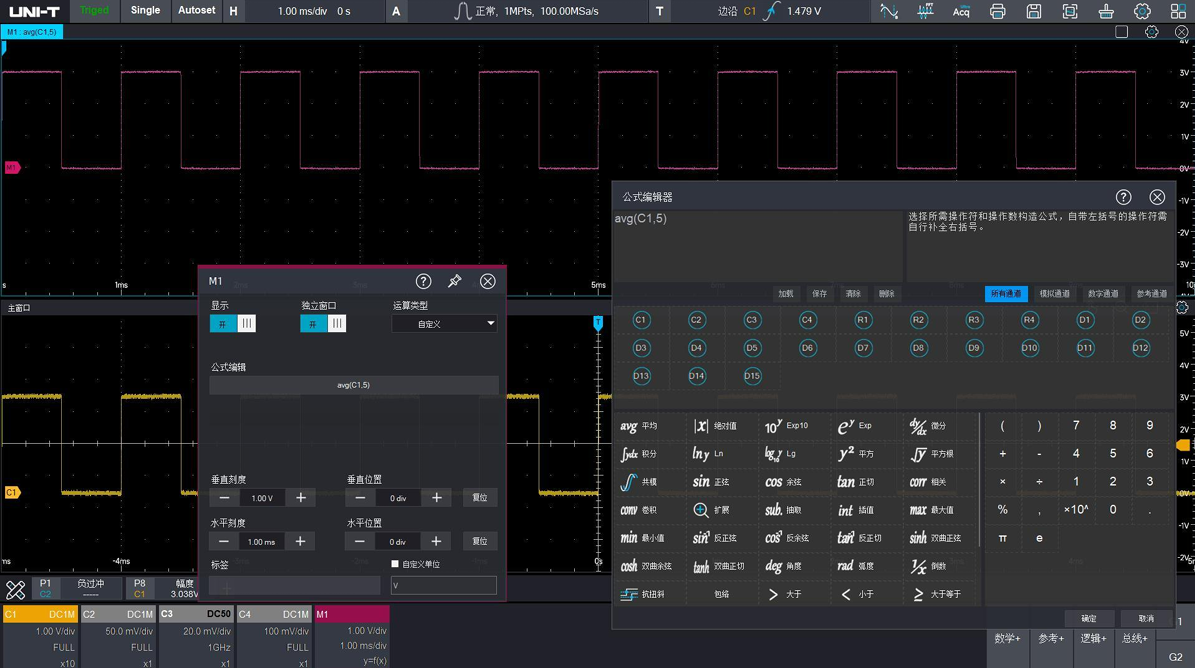Insert channel C2 into the formula
The image size is (1195, 668).
point(697,320)
